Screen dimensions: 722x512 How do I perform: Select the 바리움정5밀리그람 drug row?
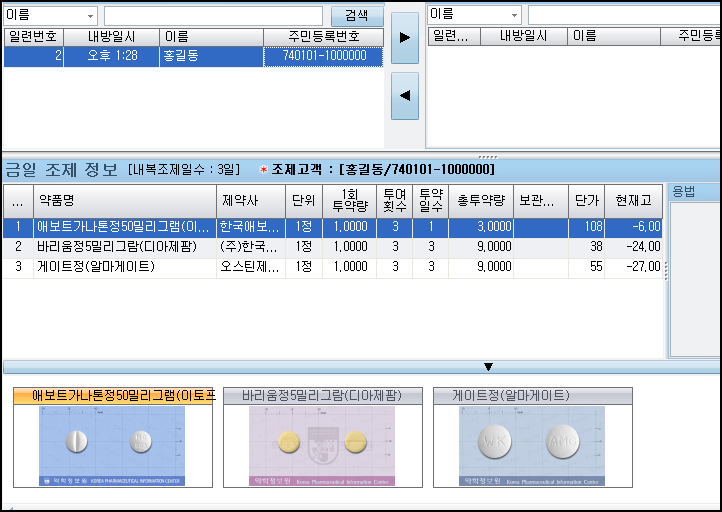click(x=124, y=246)
